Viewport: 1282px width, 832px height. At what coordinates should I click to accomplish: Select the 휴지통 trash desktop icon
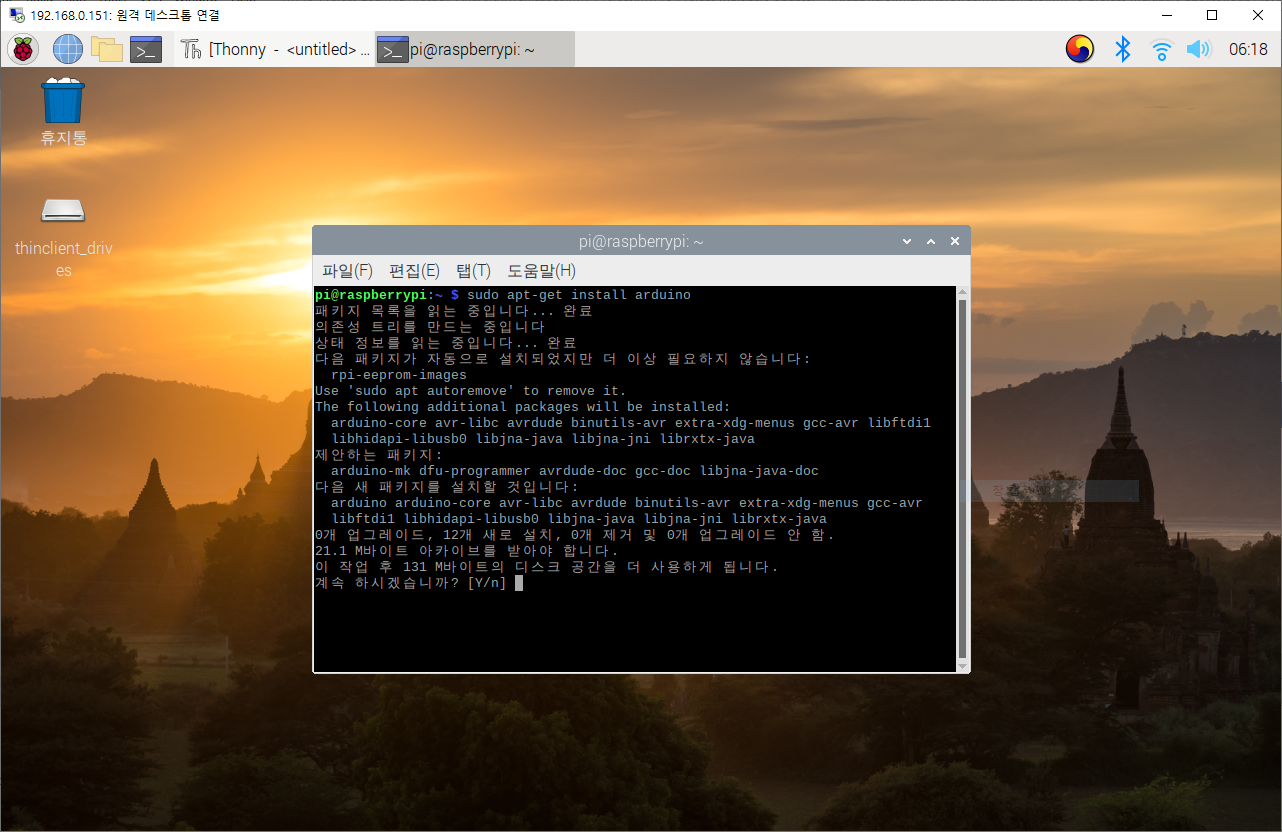(63, 113)
